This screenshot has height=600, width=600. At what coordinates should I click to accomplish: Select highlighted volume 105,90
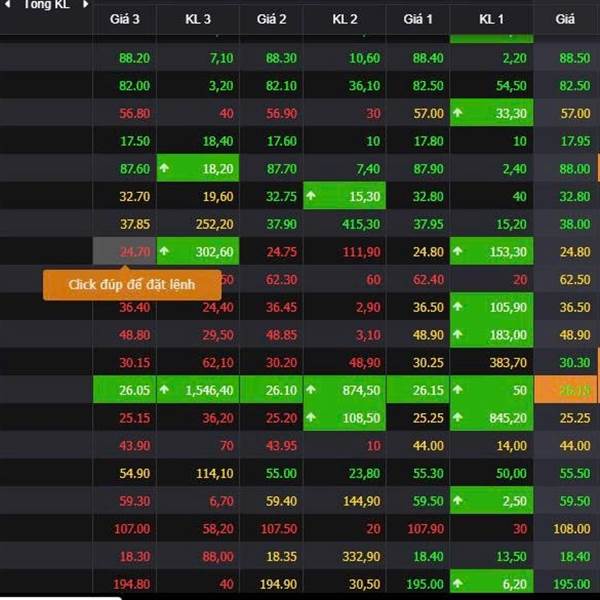pyautogui.click(x=491, y=307)
